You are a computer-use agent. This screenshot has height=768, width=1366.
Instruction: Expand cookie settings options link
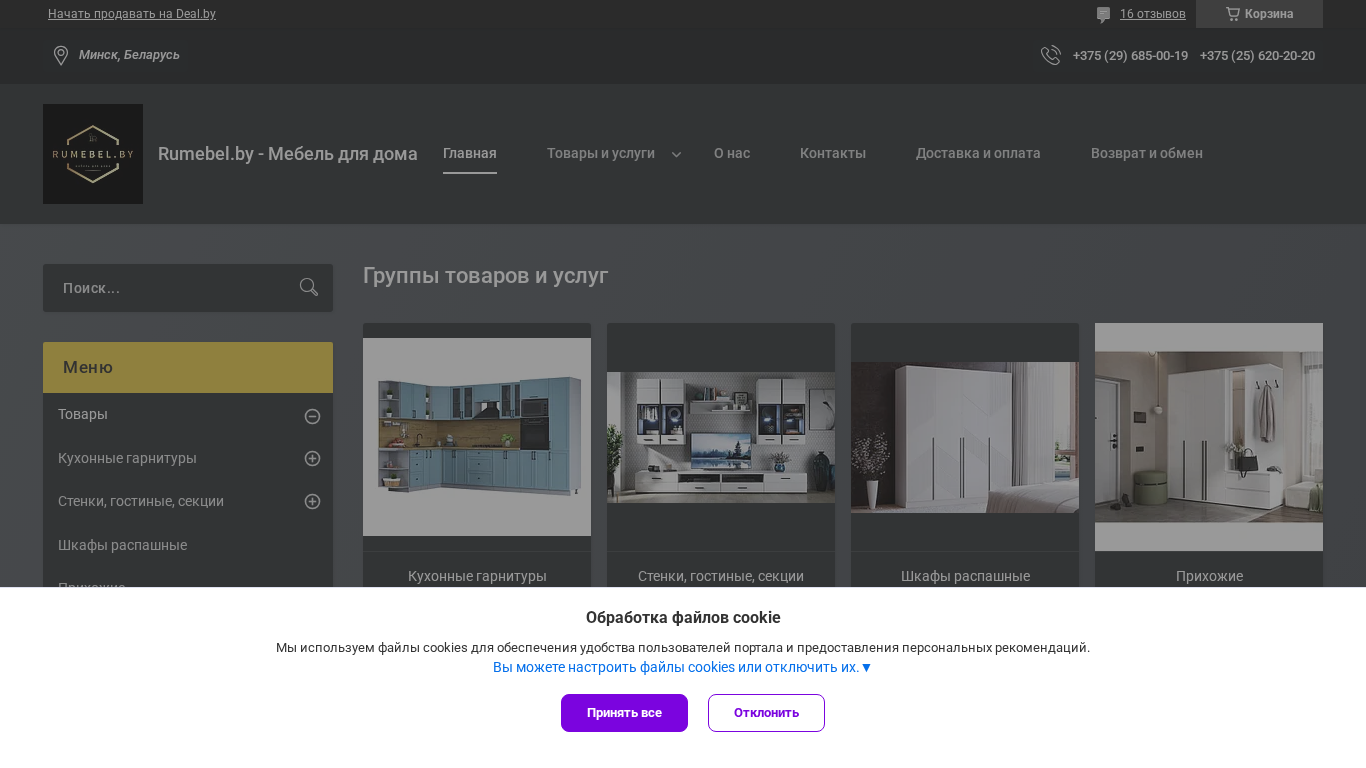point(682,667)
